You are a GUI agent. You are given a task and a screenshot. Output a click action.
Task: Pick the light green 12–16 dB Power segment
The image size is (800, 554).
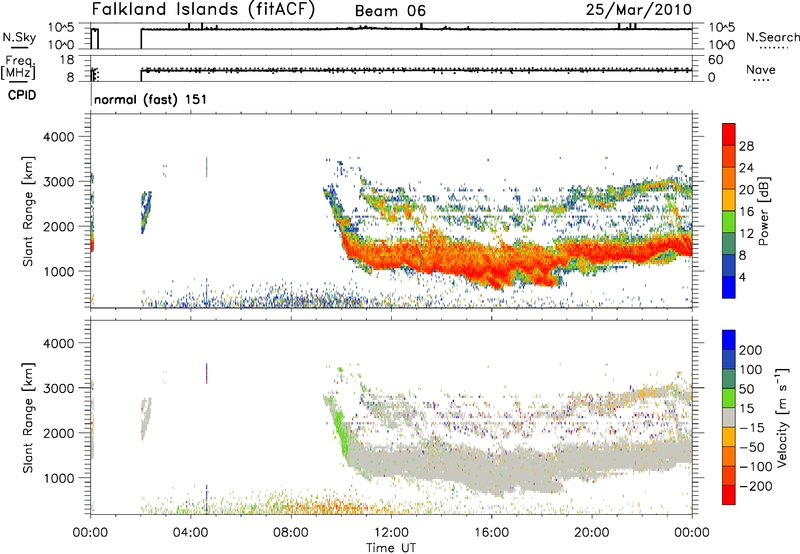point(729,221)
